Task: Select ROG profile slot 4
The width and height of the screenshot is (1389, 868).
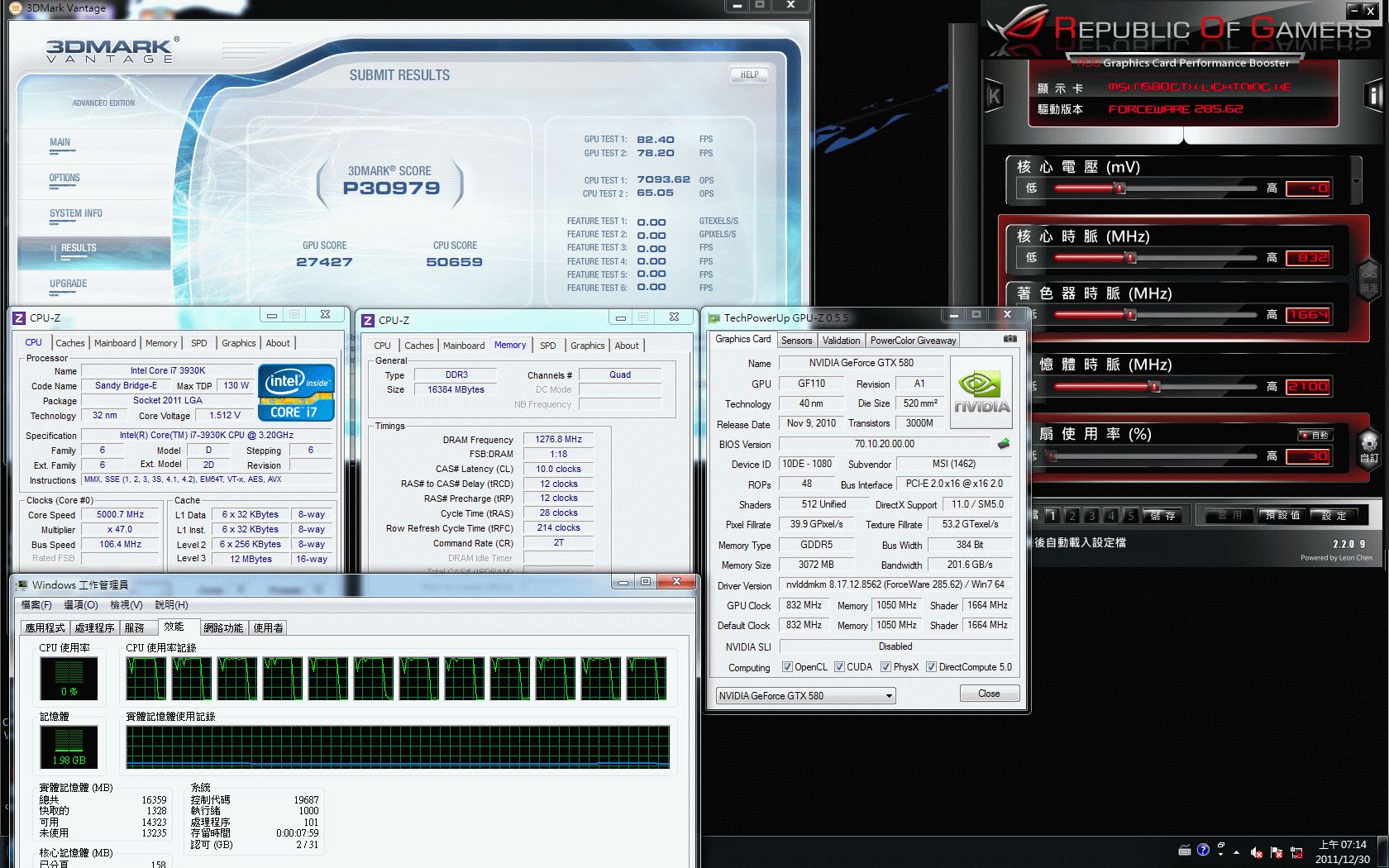Action: click(x=1111, y=515)
